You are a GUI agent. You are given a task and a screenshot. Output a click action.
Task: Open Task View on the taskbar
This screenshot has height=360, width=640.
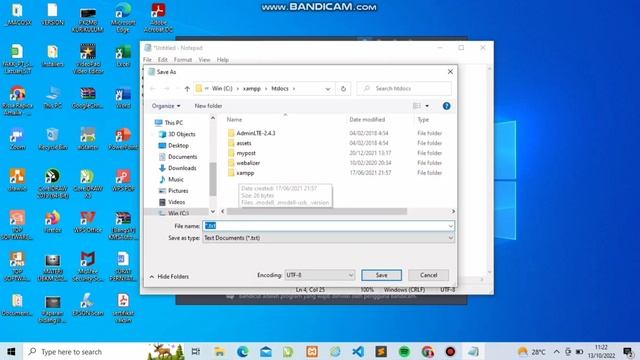coord(196,351)
